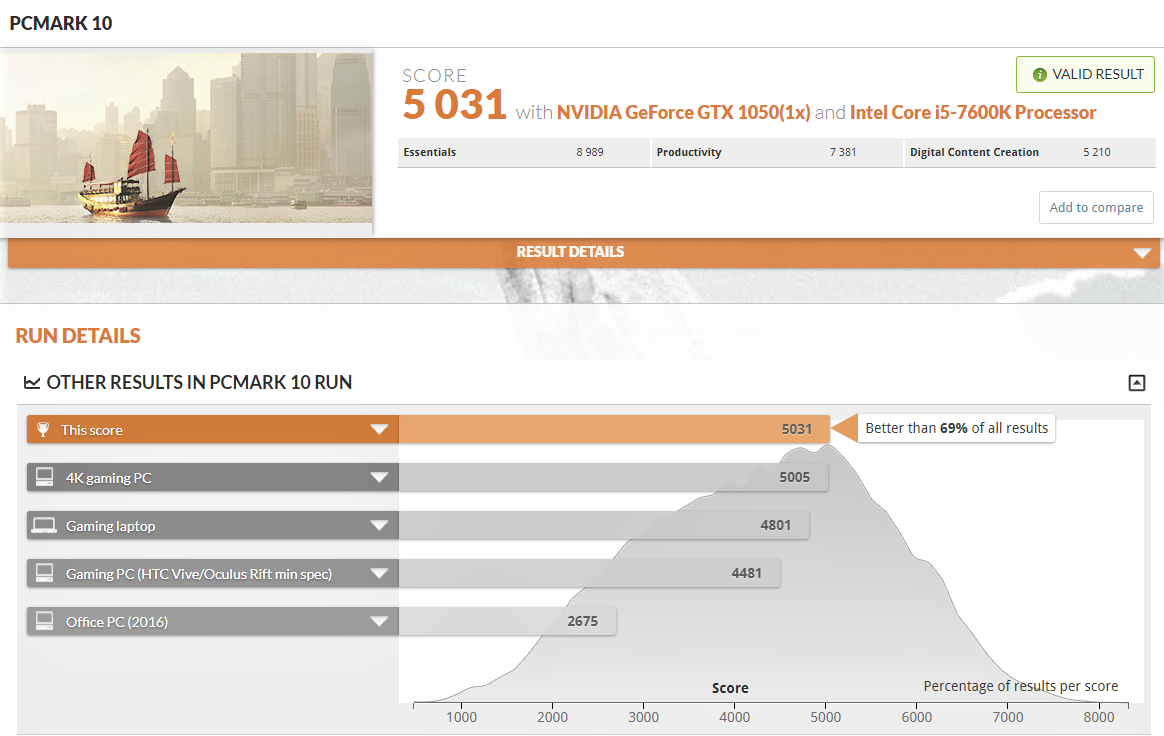Expand the Gaming laptop row dropdown
Screen dimensions: 1164x736
(x=379, y=525)
